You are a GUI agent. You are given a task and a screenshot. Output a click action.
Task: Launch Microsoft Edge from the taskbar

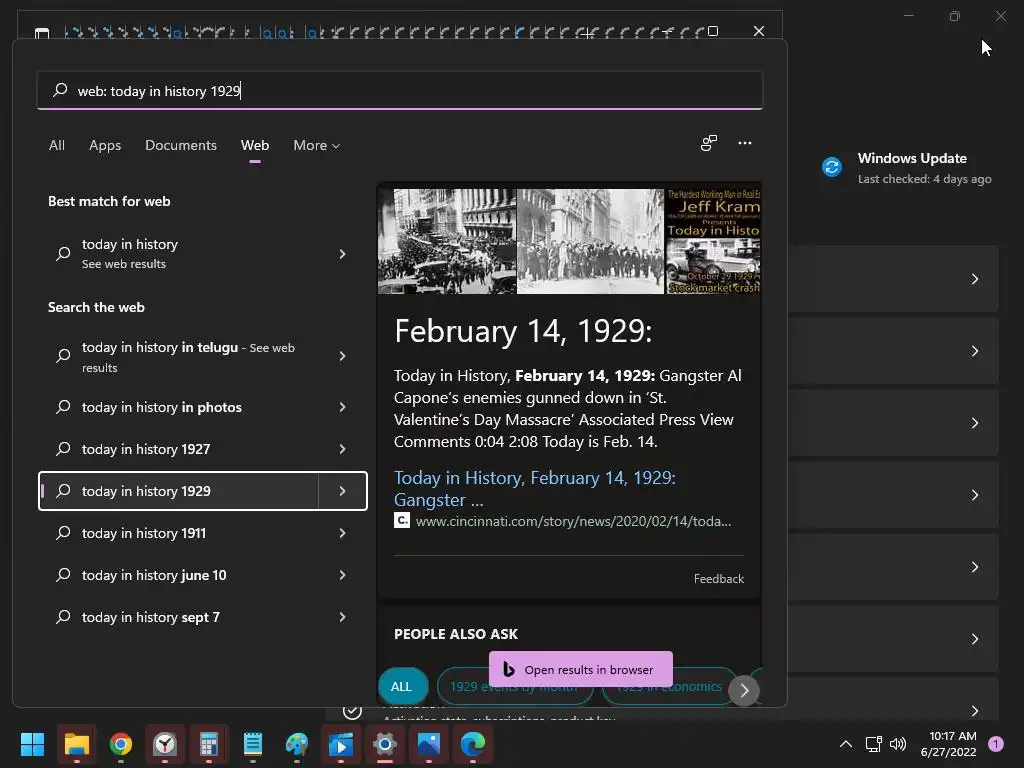473,744
